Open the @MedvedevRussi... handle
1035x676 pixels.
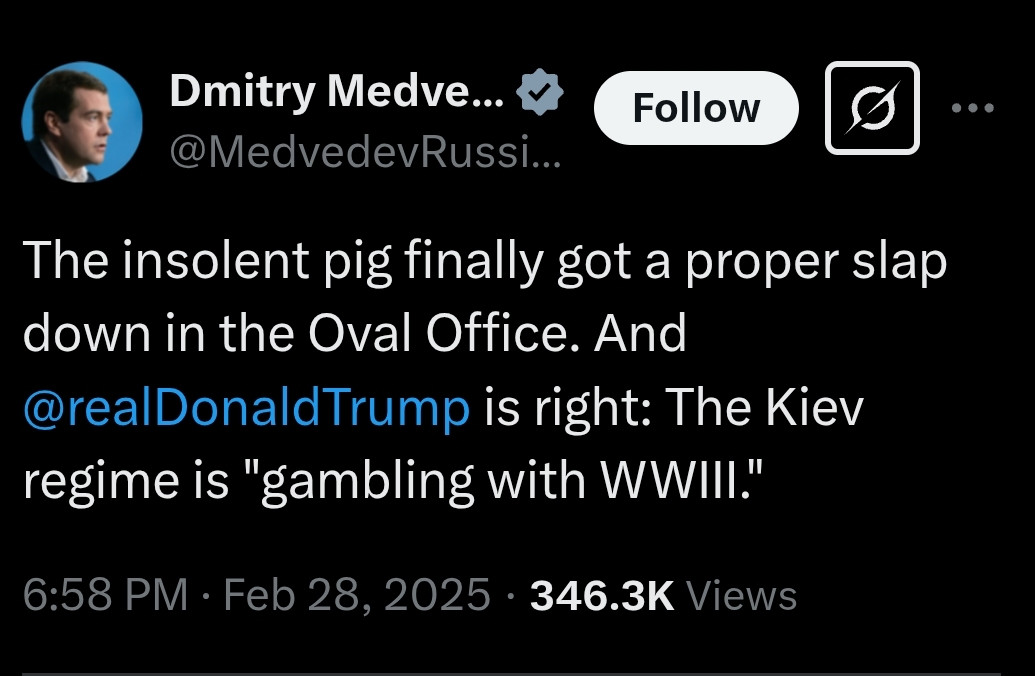(365, 151)
